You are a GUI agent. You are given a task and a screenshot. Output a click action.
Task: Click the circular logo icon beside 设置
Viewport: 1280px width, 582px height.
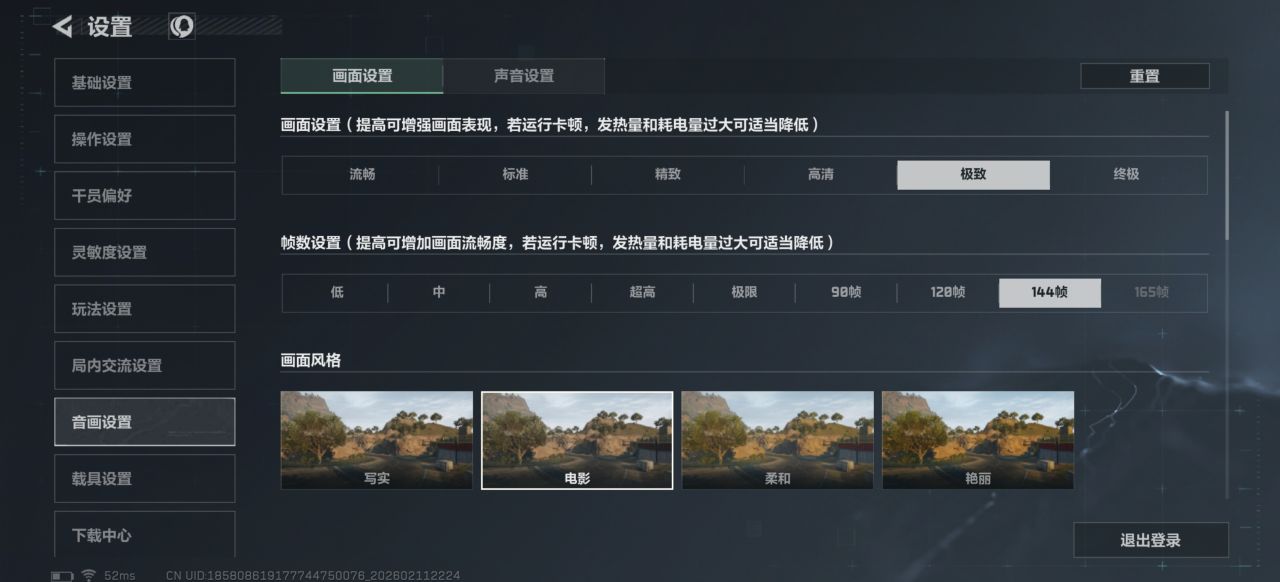(x=181, y=27)
